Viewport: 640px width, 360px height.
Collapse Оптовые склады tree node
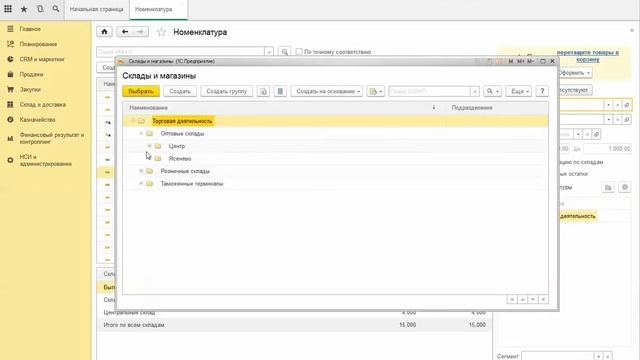[x=141, y=133]
